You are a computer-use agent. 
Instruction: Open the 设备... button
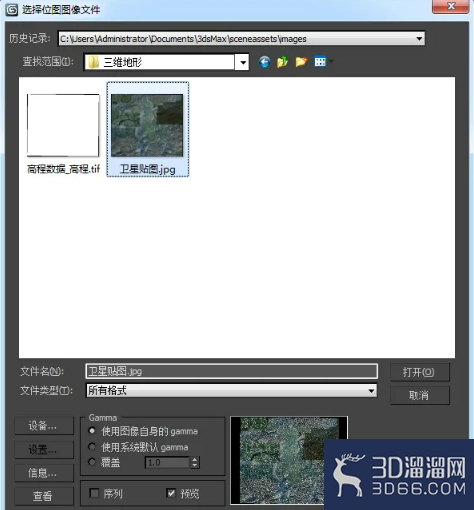click(44, 426)
